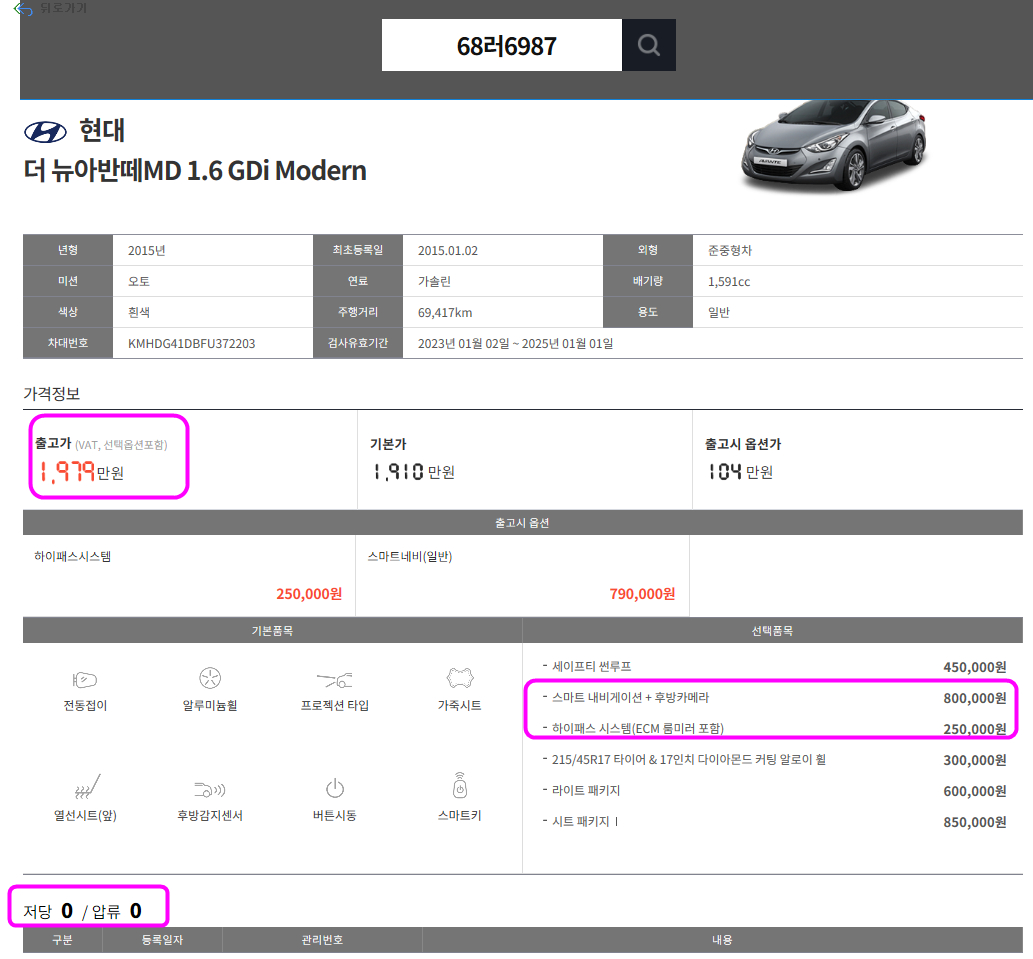Click the 출고가 price 1,979만원
Viewport: 1033px width, 959px height.
pos(82,472)
